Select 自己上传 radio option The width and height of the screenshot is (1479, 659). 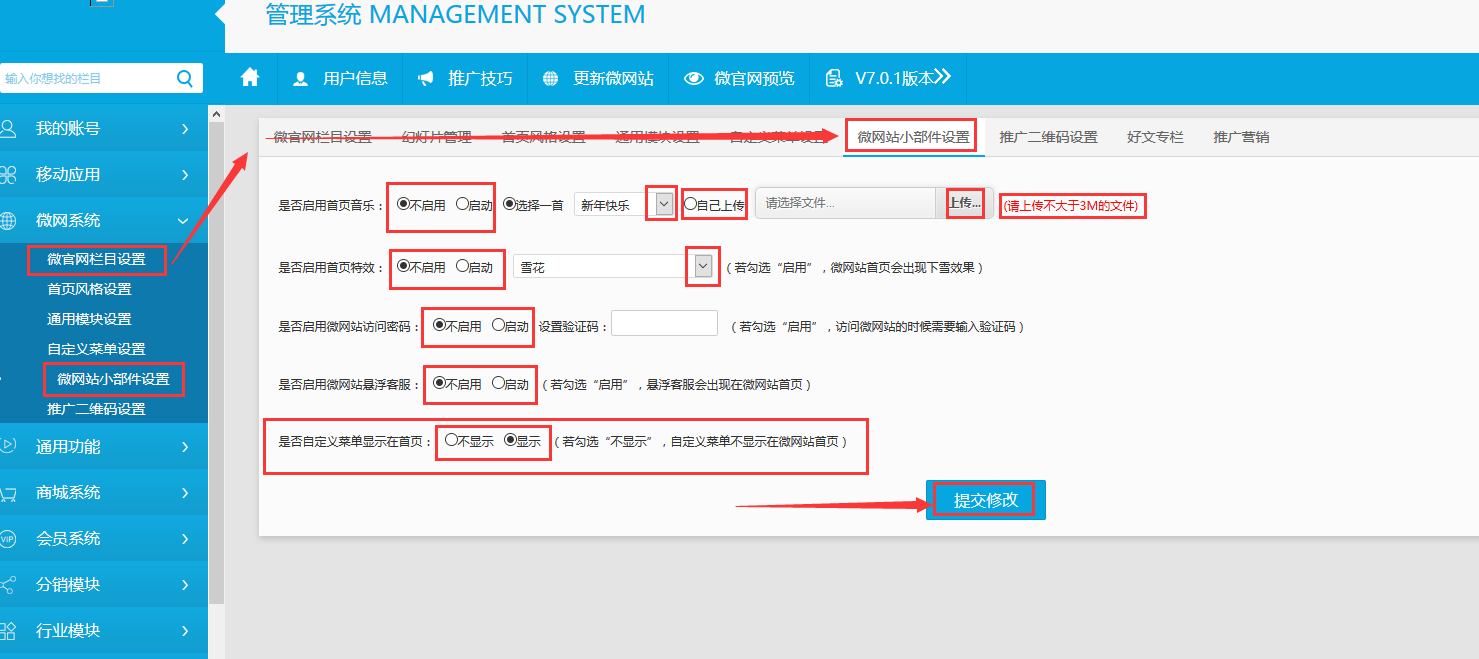point(690,204)
